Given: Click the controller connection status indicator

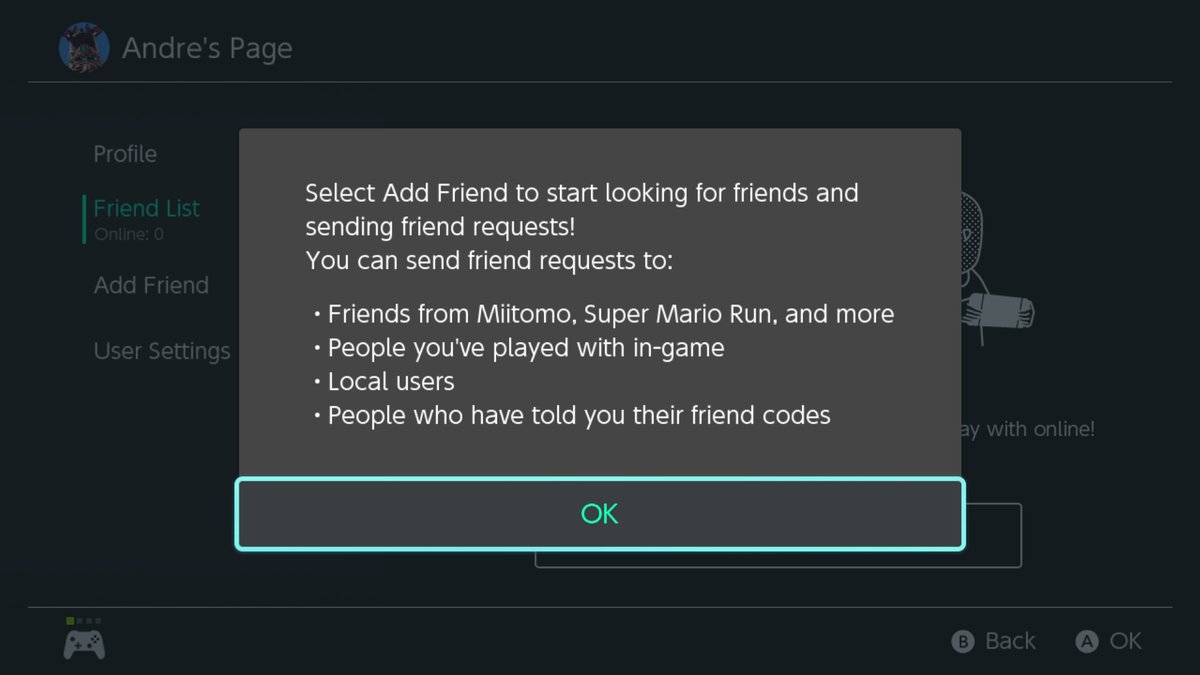Looking at the screenshot, I should coord(85,622).
